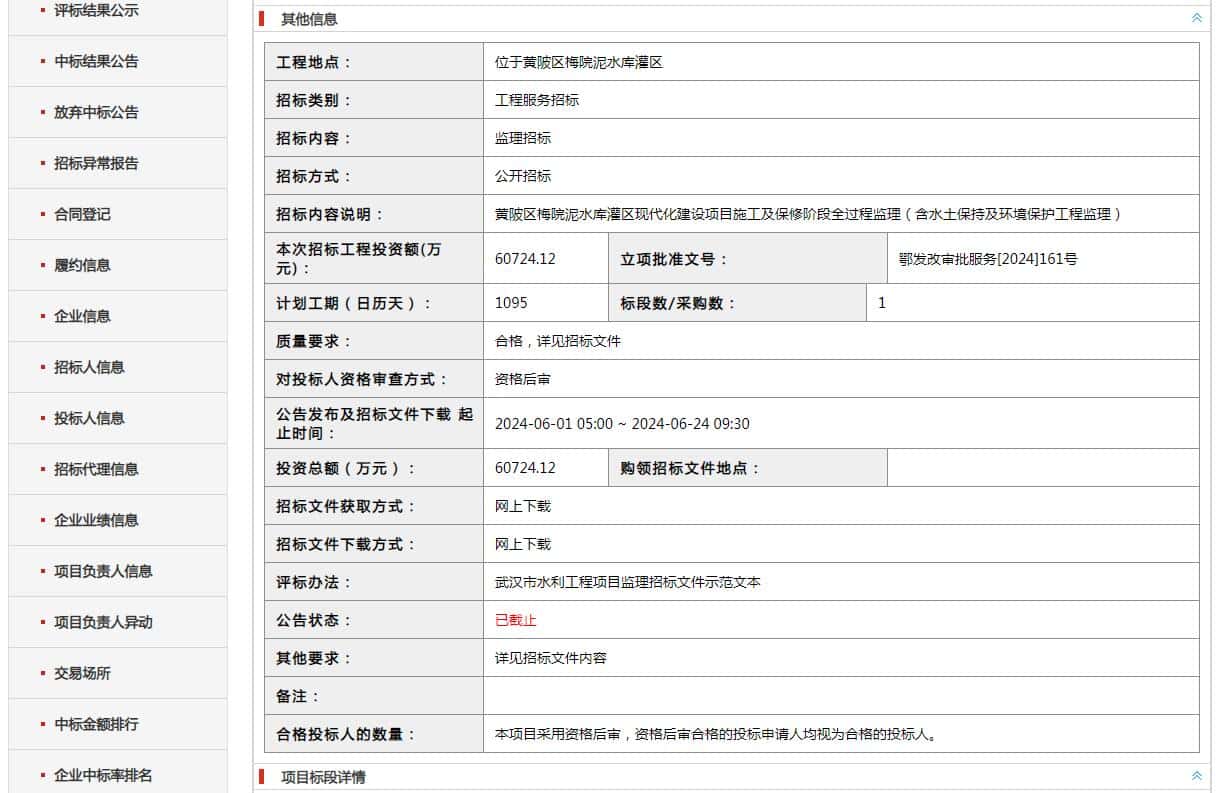Click 中标金额排行 in sidebar
The image size is (1217, 793).
click(96, 724)
